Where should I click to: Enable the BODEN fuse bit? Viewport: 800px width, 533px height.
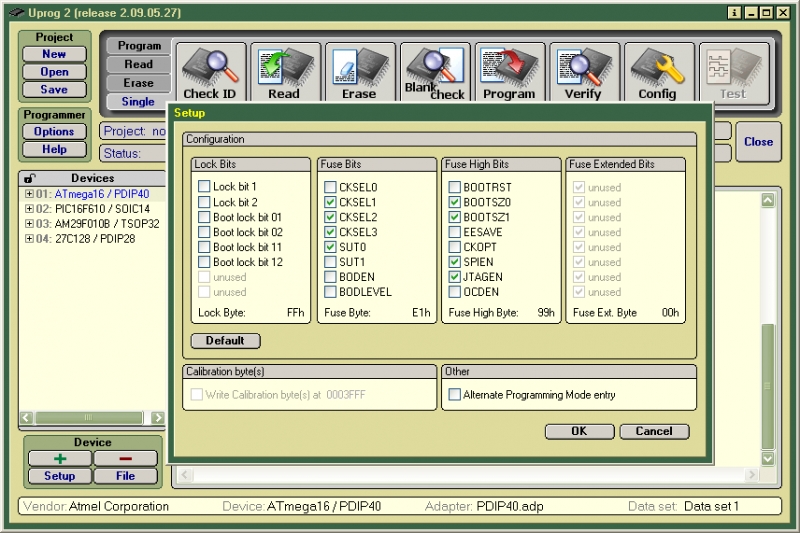click(330, 277)
